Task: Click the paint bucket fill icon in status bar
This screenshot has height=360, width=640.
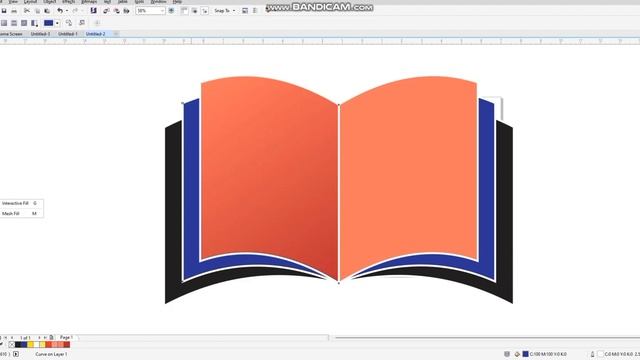Action: coord(517,354)
